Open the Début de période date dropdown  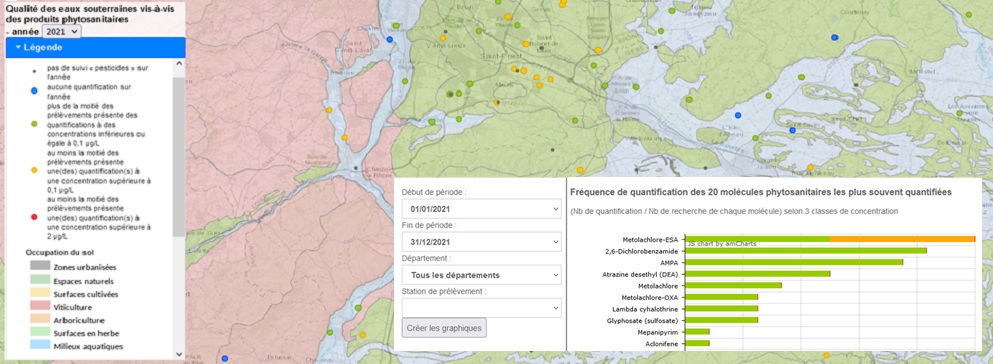pos(481,209)
